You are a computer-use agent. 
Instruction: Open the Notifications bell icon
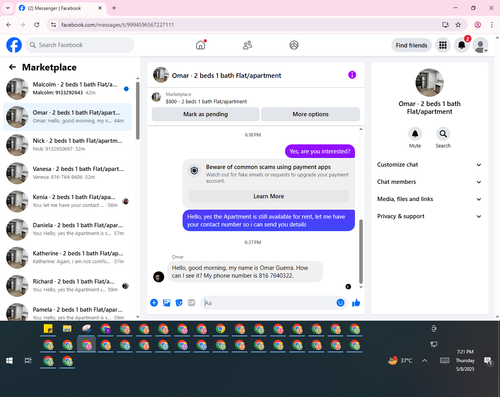pos(462,45)
